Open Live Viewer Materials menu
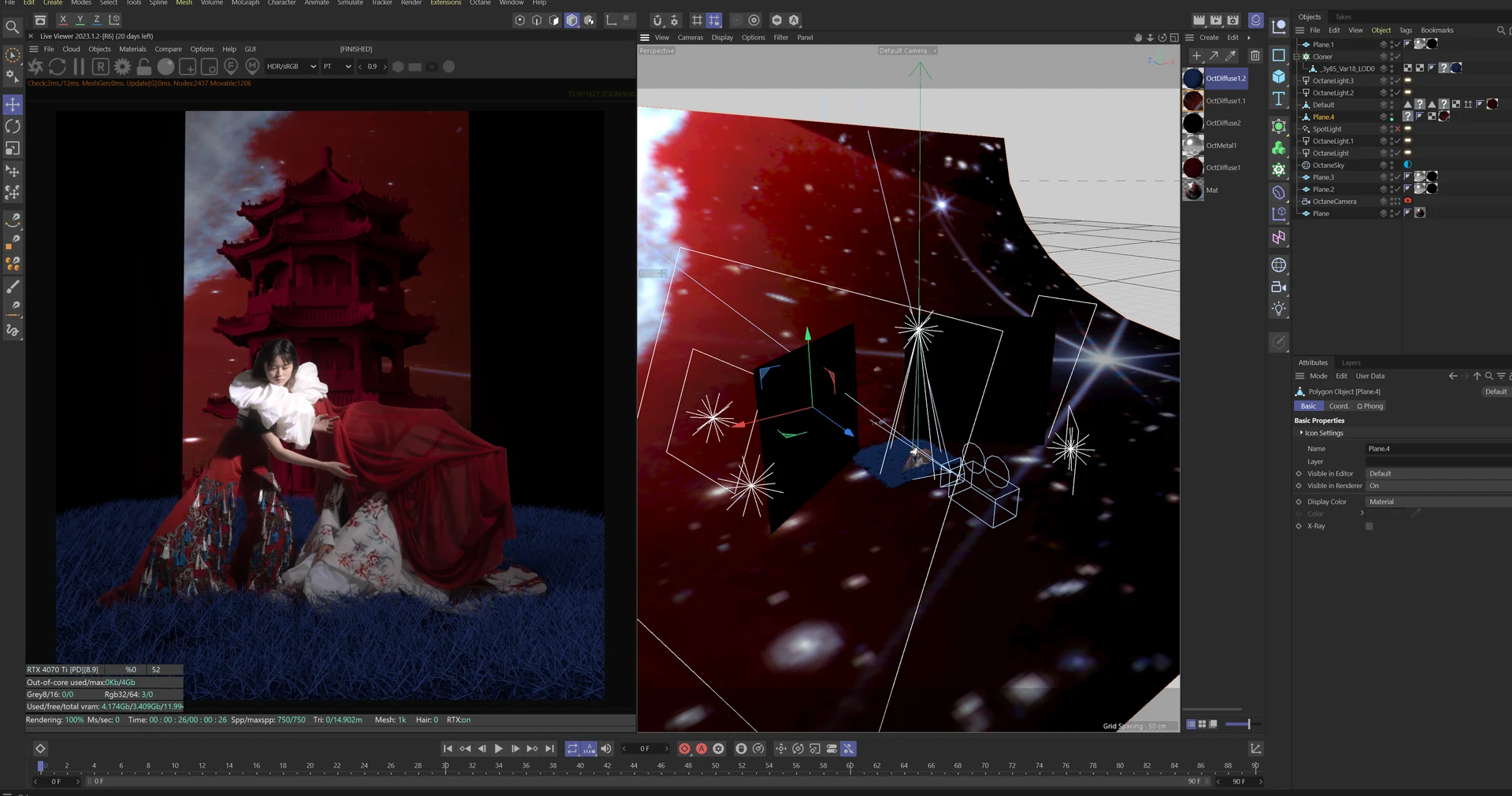 point(132,49)
